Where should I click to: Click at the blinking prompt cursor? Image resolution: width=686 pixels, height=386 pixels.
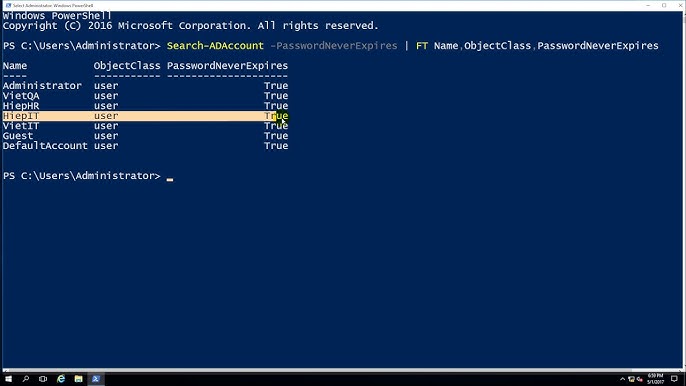click(170, 179)
